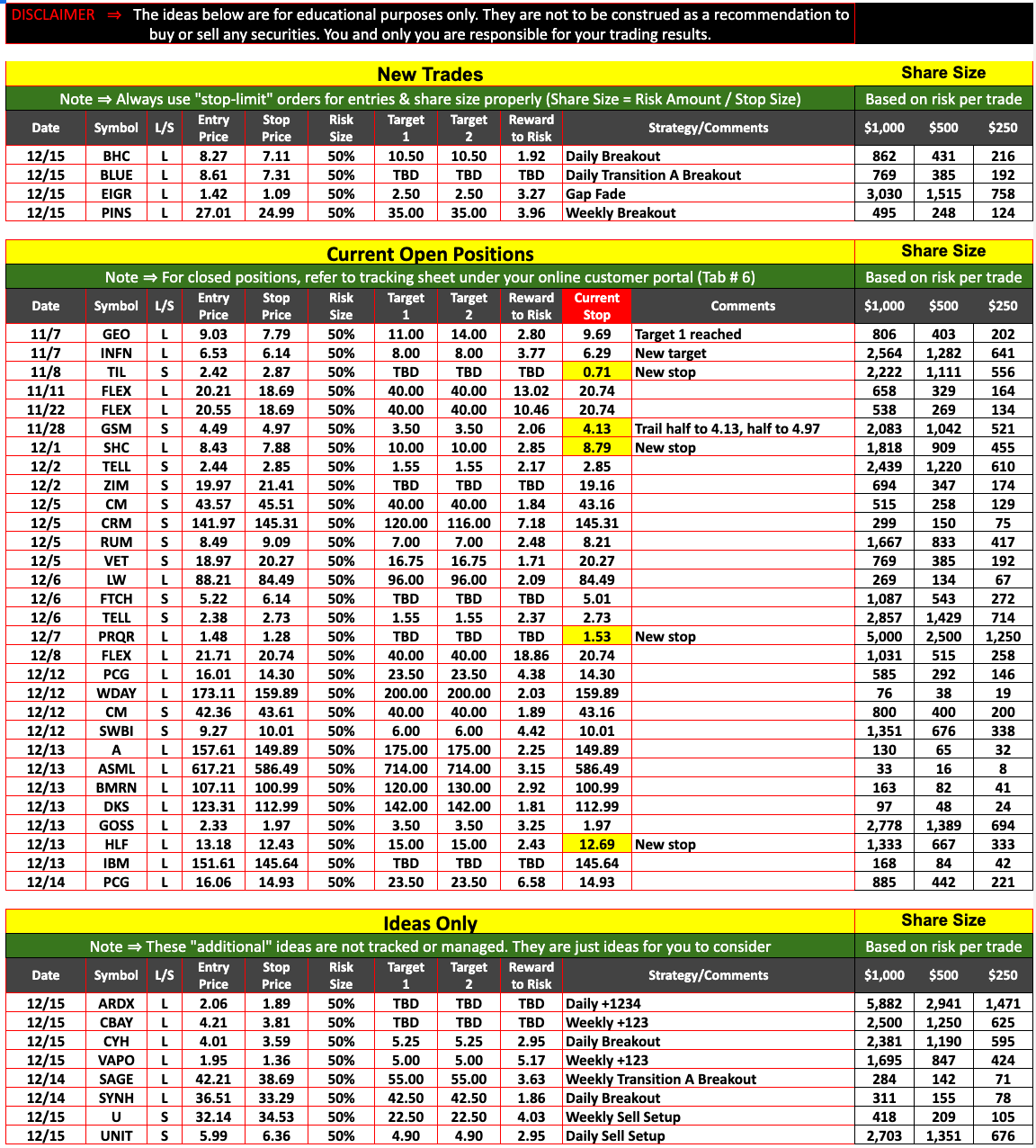
Task: Select the ARDX symbol cell
Action: pyautogui.click(x=116, y=1003)
